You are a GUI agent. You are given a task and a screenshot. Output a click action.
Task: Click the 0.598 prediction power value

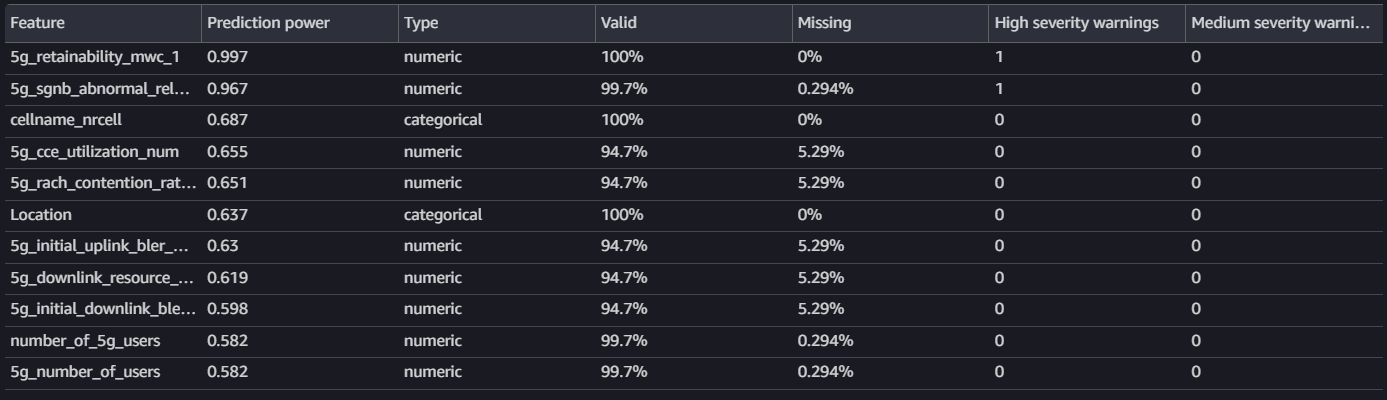[227, 309]
